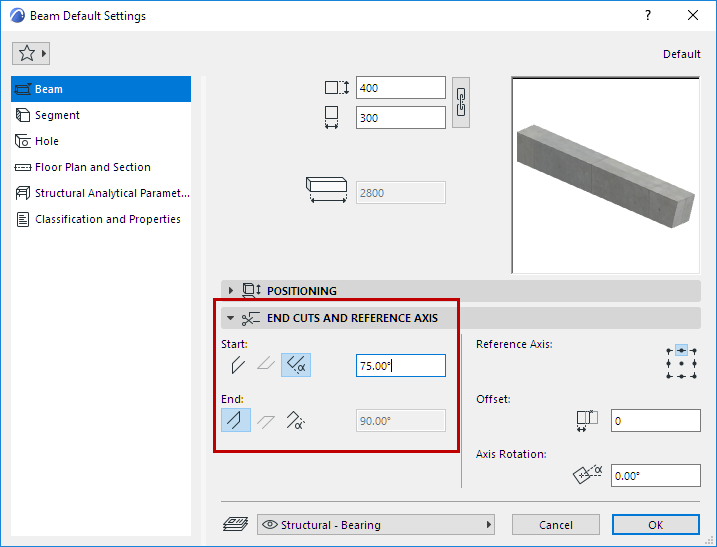Close the Beam Default Settings dialog

693,16
